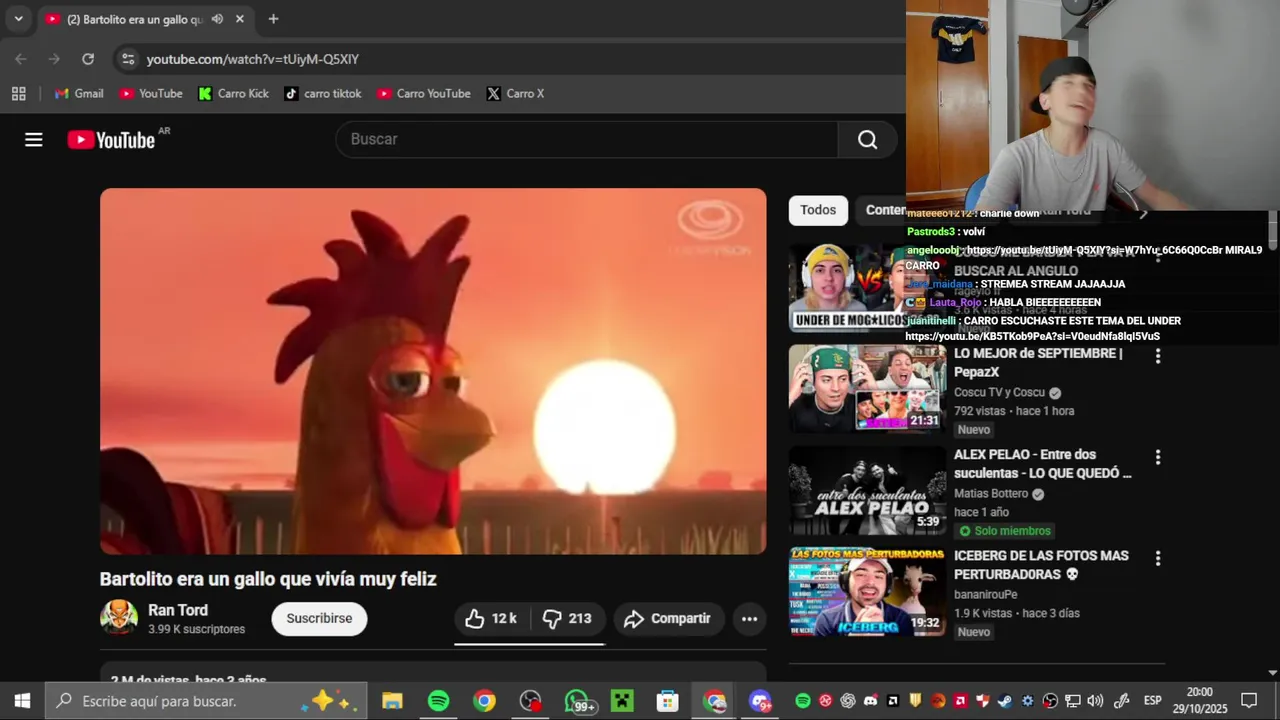Click the chat overlay scrollbar thumb

pos(1273,230)
